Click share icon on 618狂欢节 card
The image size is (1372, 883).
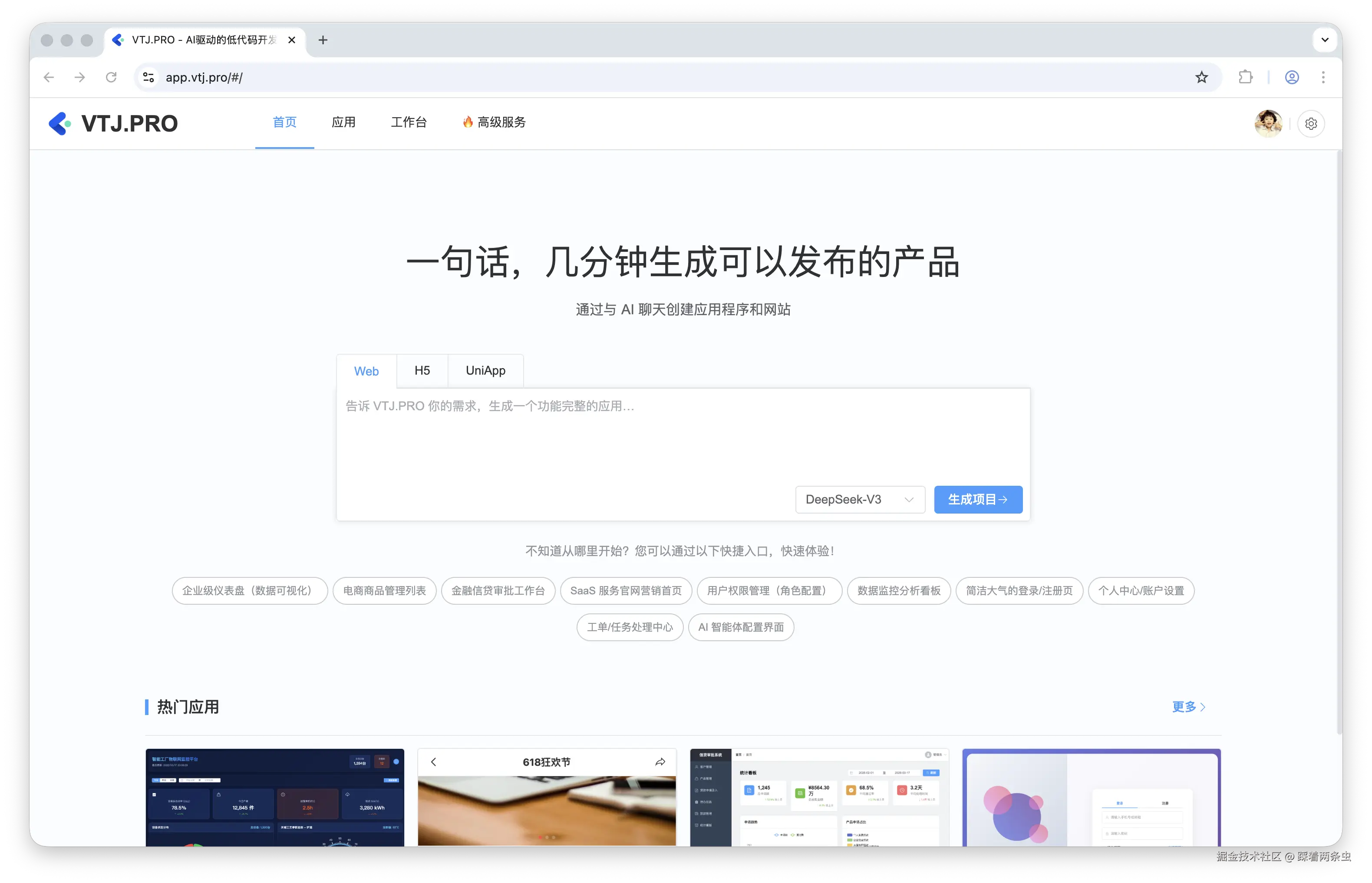(660, 762)
